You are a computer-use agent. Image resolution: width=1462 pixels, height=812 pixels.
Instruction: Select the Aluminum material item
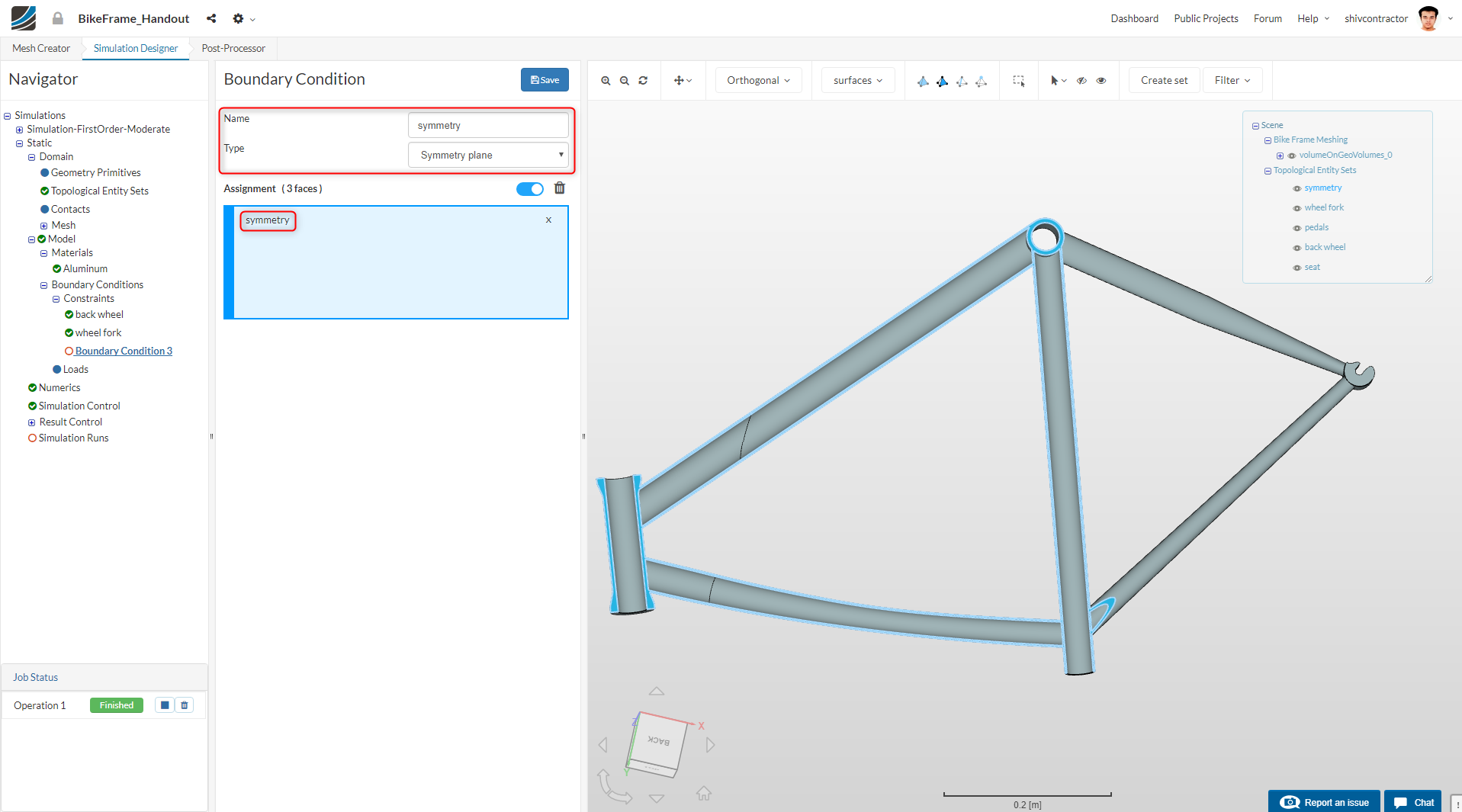click(85, 269)
